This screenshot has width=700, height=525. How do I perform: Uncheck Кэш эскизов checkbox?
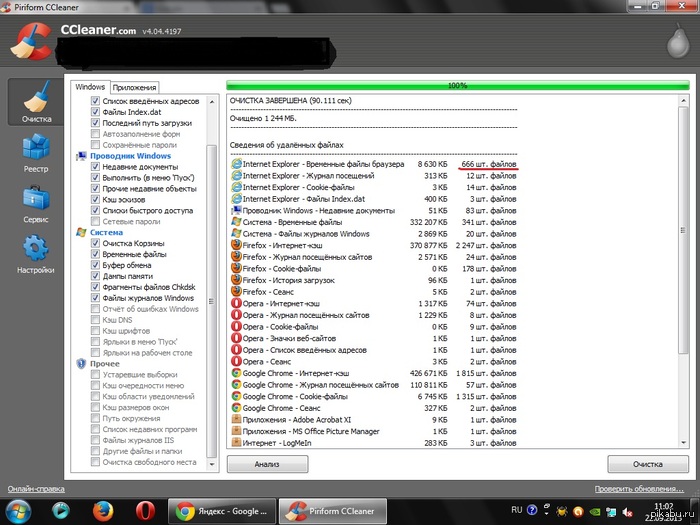point(95,199)
